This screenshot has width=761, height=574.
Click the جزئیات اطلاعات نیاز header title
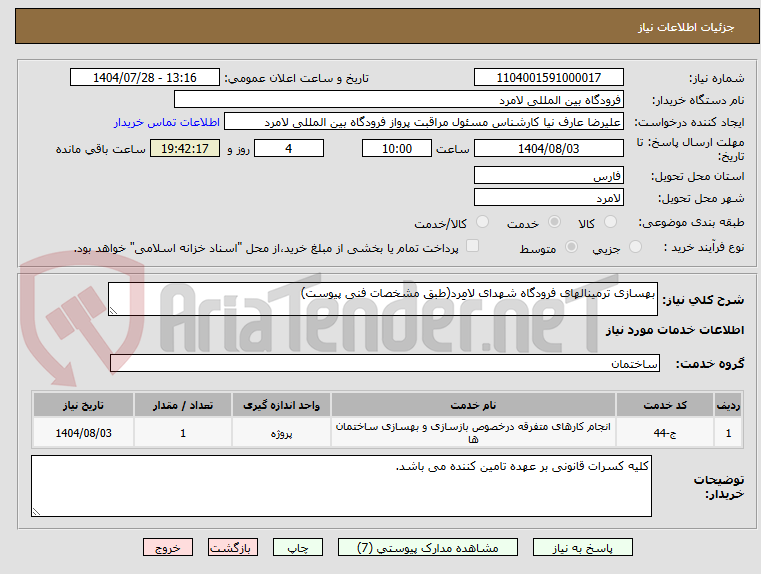[686, 27]
